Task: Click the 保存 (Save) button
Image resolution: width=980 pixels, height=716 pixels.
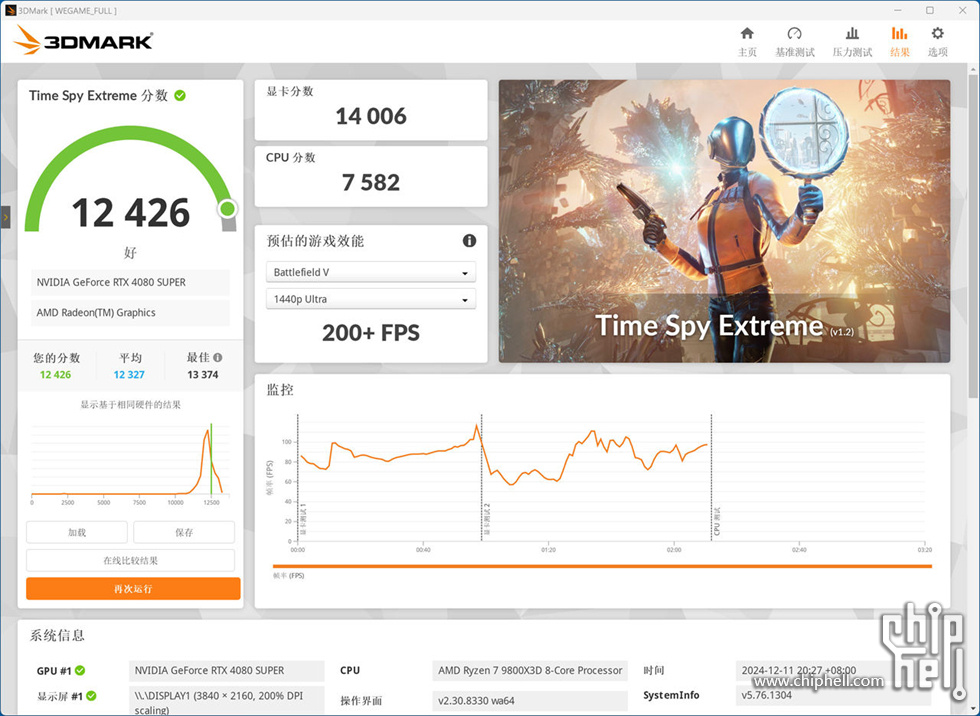Action: pos(184,532)
